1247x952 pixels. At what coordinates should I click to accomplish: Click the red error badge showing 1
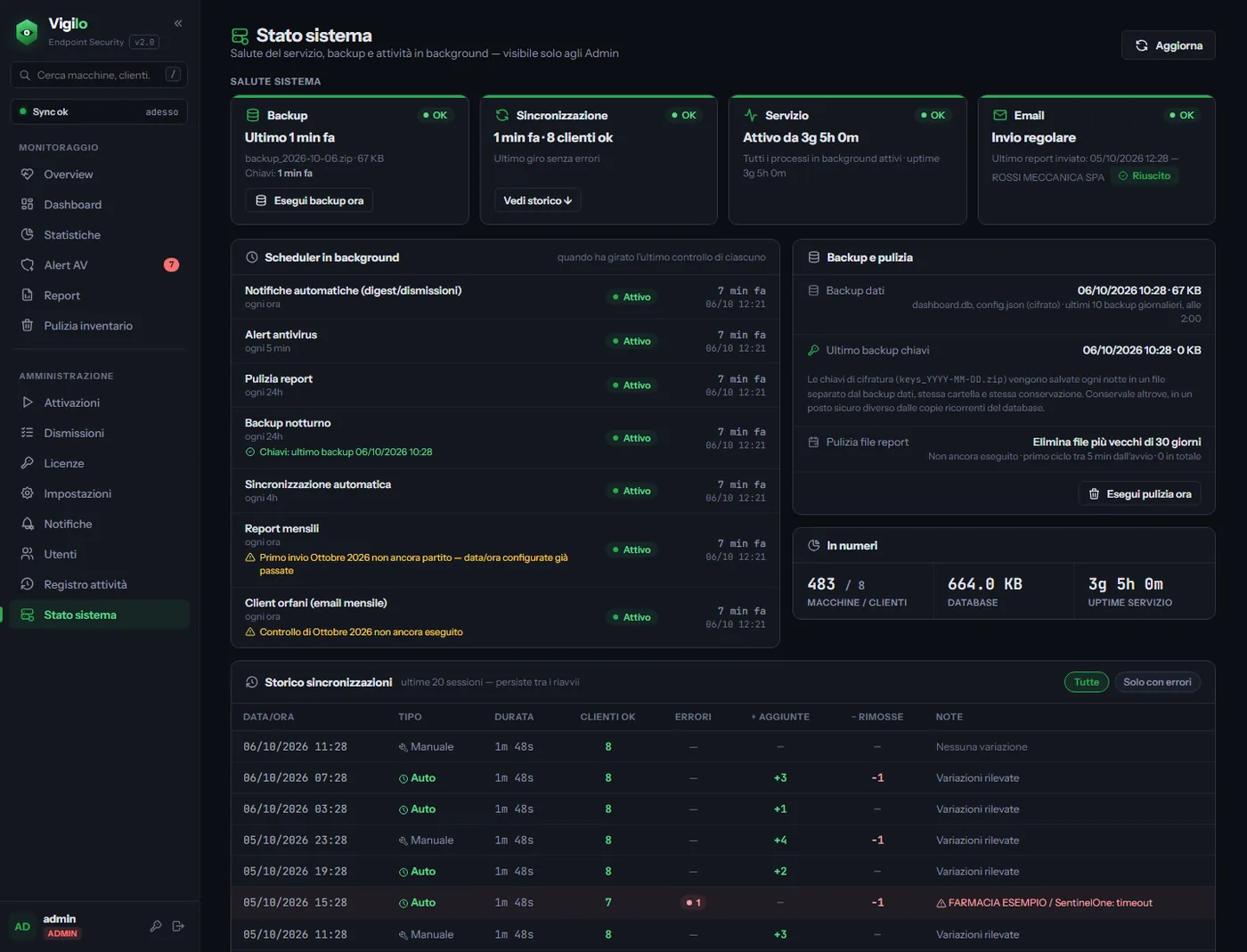coord(693,903)
